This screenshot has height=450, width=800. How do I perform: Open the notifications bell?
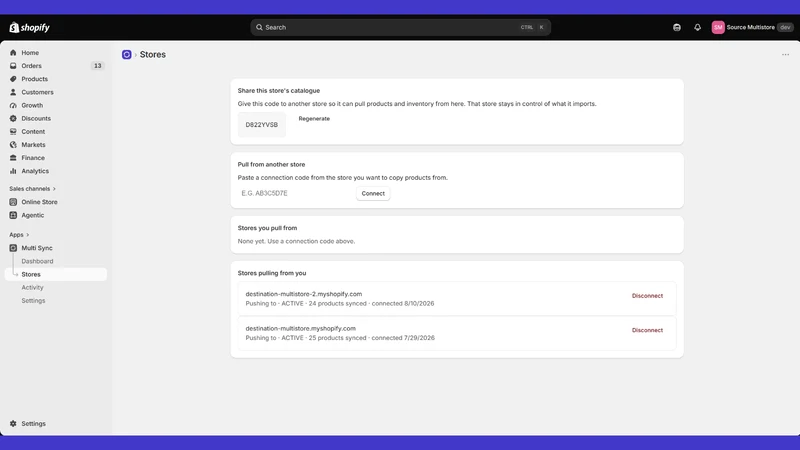(697, 28)
